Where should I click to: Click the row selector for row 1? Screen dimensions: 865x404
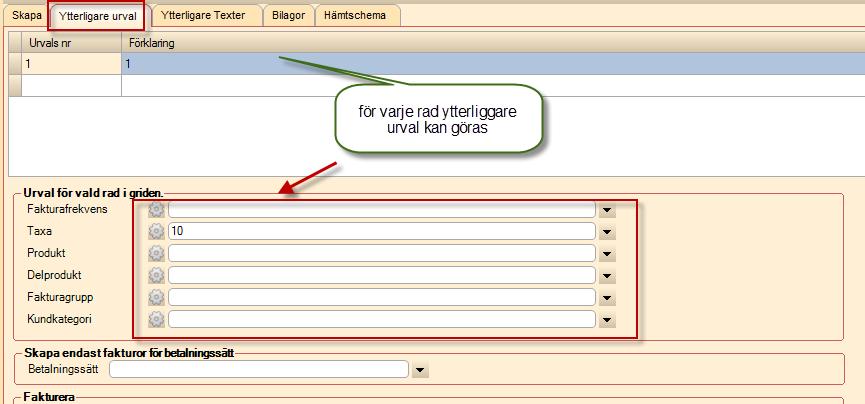tap(15, 64)
